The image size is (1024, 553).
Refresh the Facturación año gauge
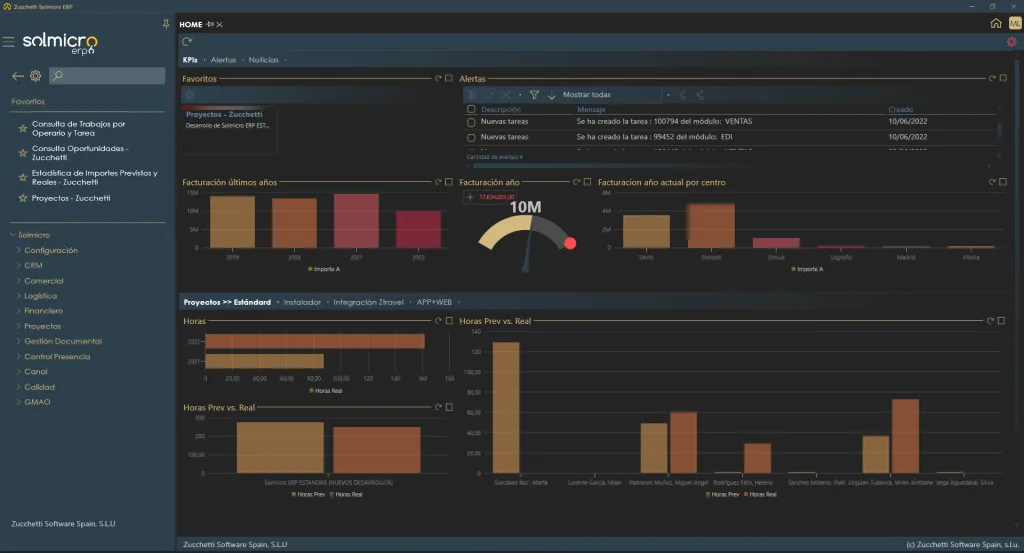click(577, 182)
